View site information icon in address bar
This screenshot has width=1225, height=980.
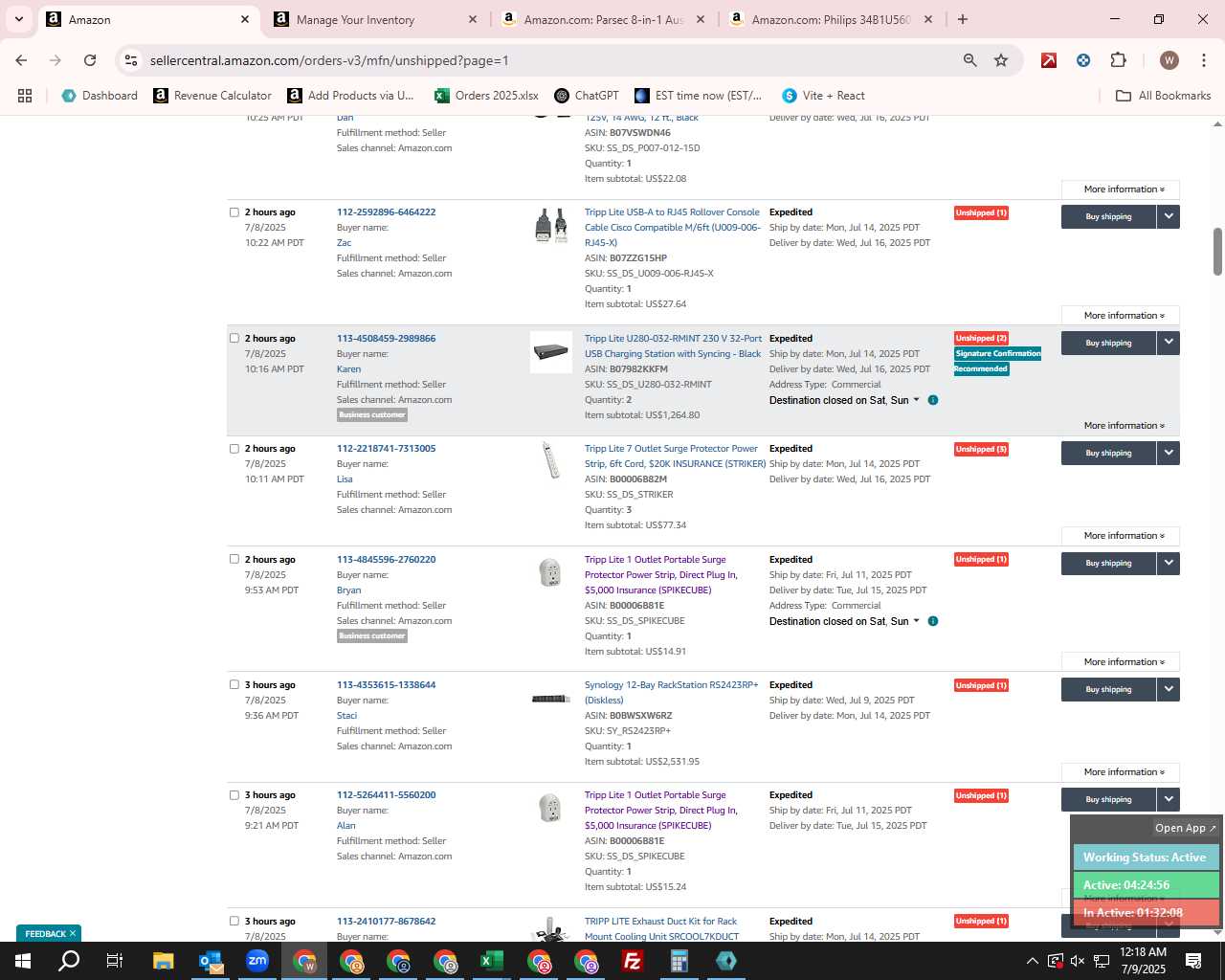click(x=131, y=60)
